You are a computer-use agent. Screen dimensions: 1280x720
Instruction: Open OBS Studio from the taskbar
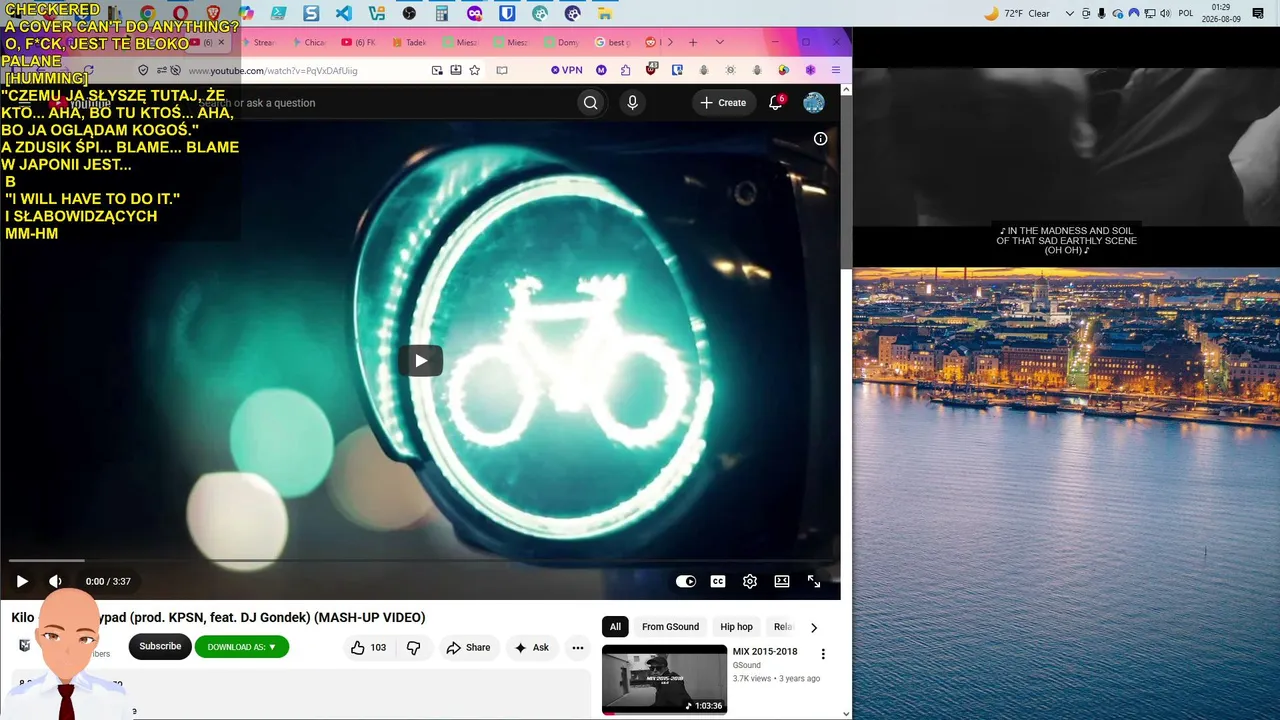409,14
